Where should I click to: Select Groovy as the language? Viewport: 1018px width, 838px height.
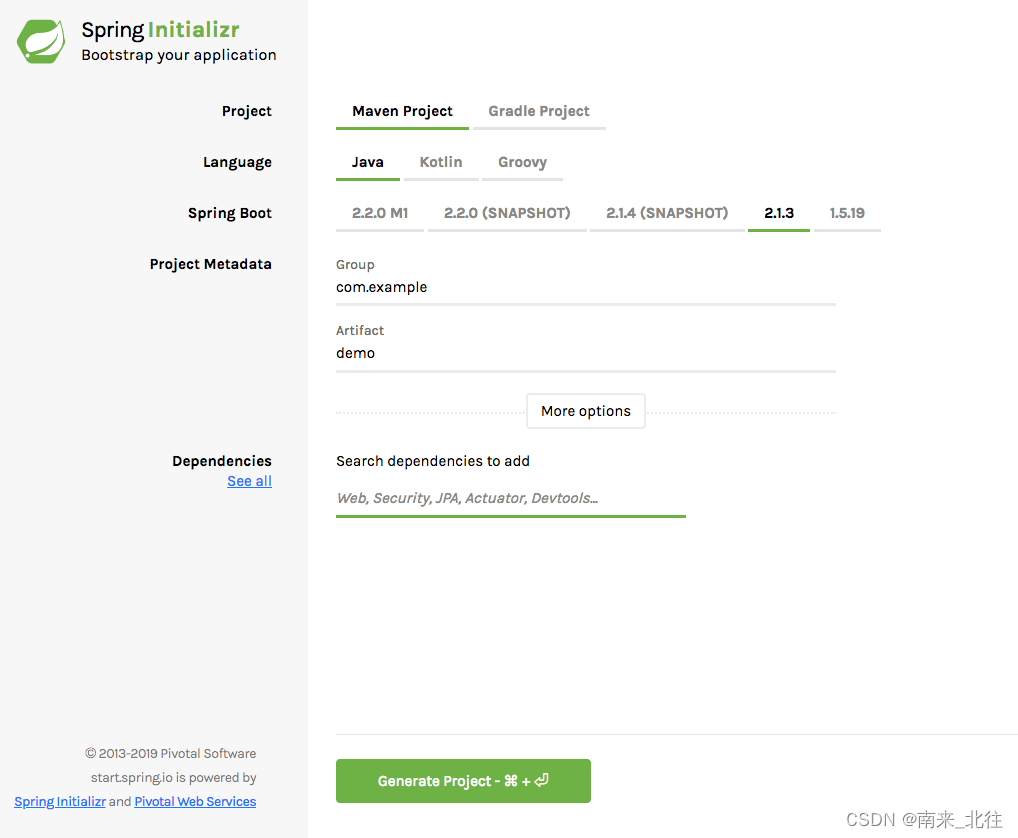522,161
